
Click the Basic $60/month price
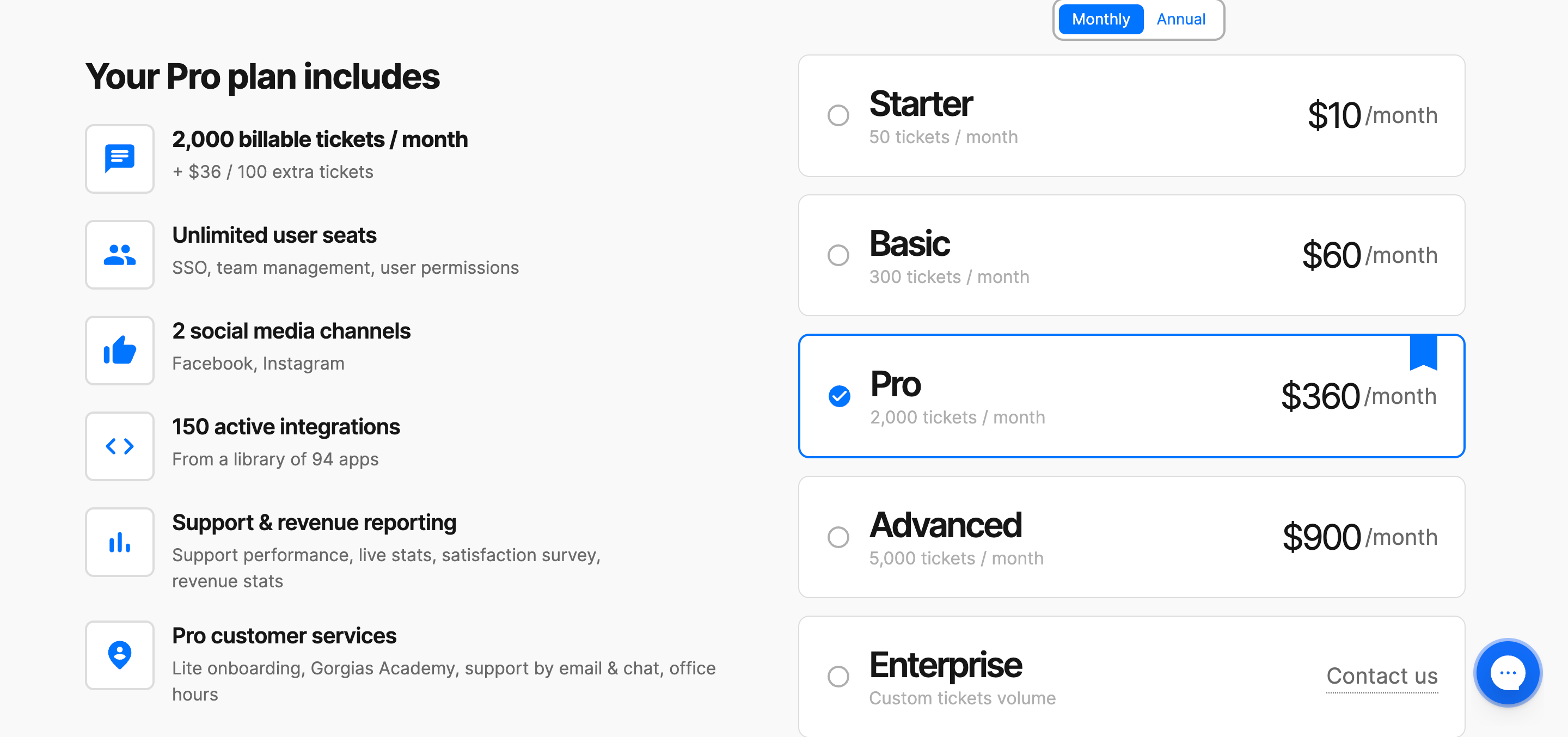(1370, 255)
